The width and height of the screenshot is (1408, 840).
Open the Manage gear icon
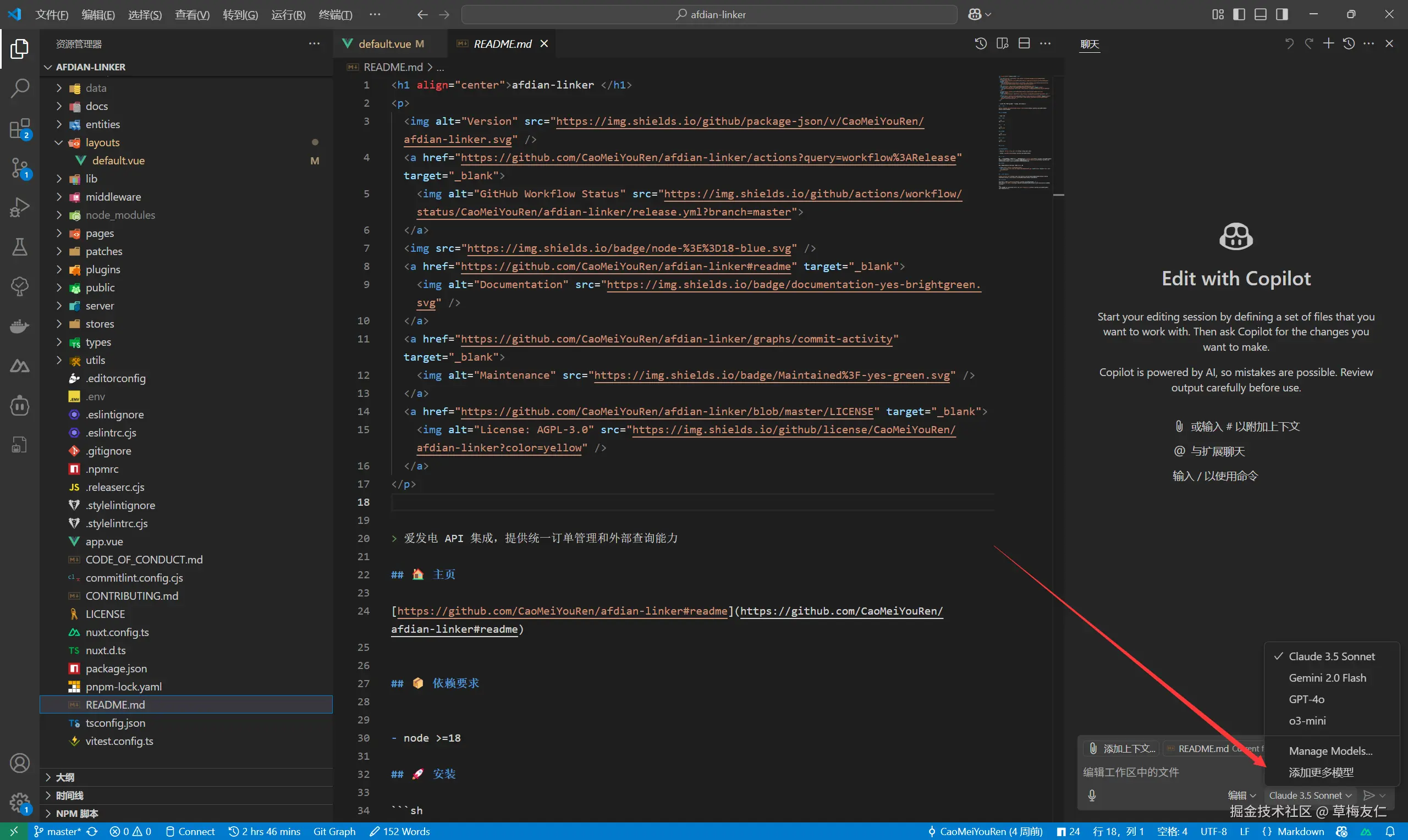pos(19,803)
